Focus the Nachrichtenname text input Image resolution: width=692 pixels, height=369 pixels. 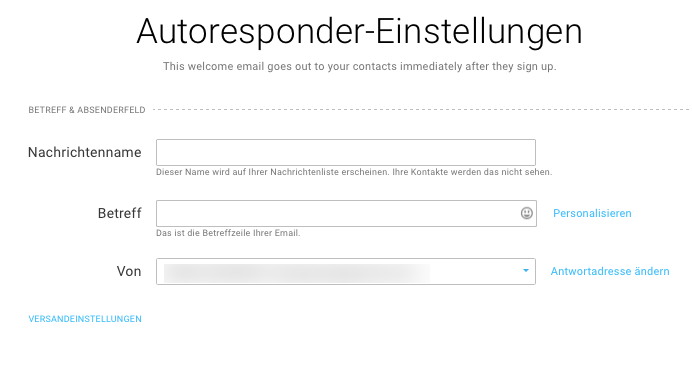[x=346, y=152]
